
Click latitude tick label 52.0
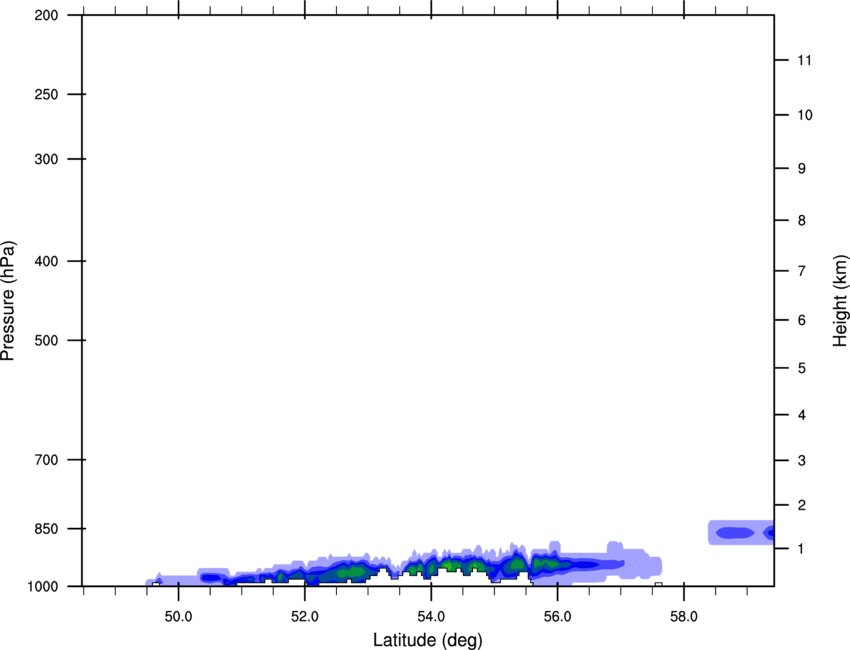click(305, 617)
